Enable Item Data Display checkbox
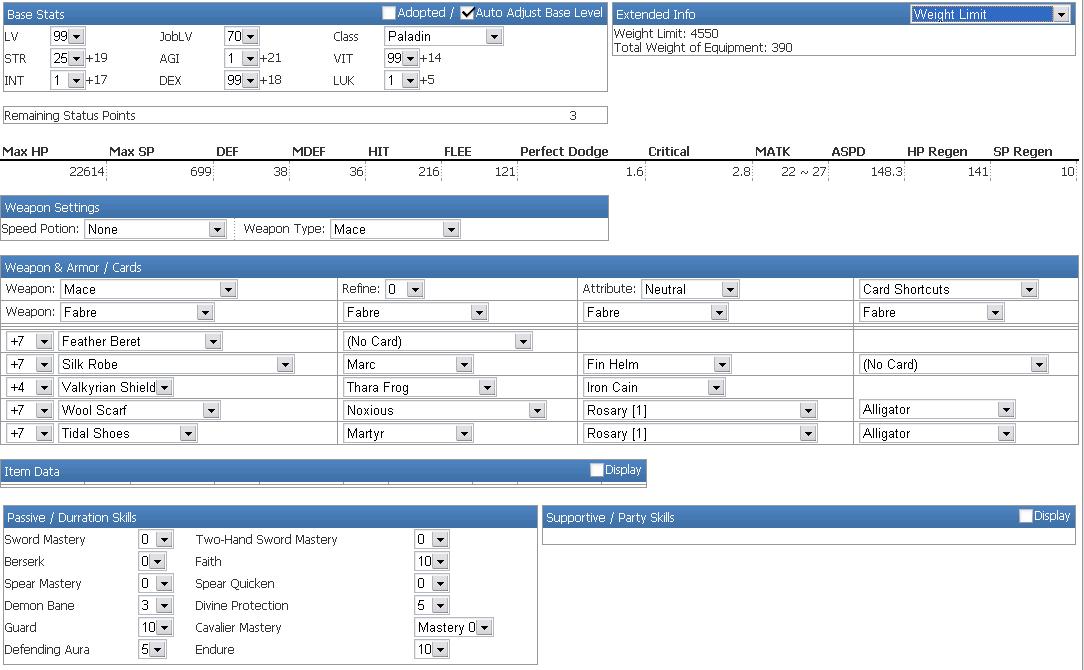 (597, 469)
